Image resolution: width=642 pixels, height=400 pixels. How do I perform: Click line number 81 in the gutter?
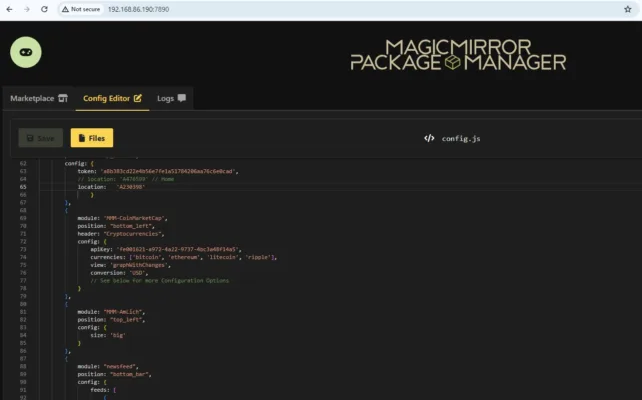click(23, 312)
